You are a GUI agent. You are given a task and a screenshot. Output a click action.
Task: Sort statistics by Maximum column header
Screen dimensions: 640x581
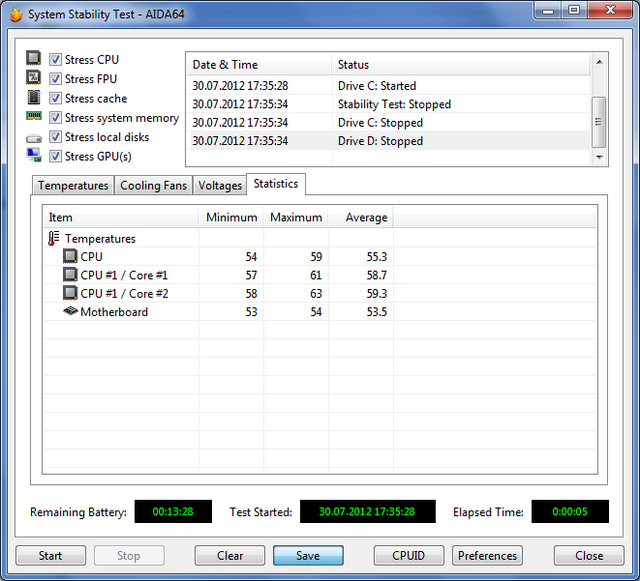(296, 217)
